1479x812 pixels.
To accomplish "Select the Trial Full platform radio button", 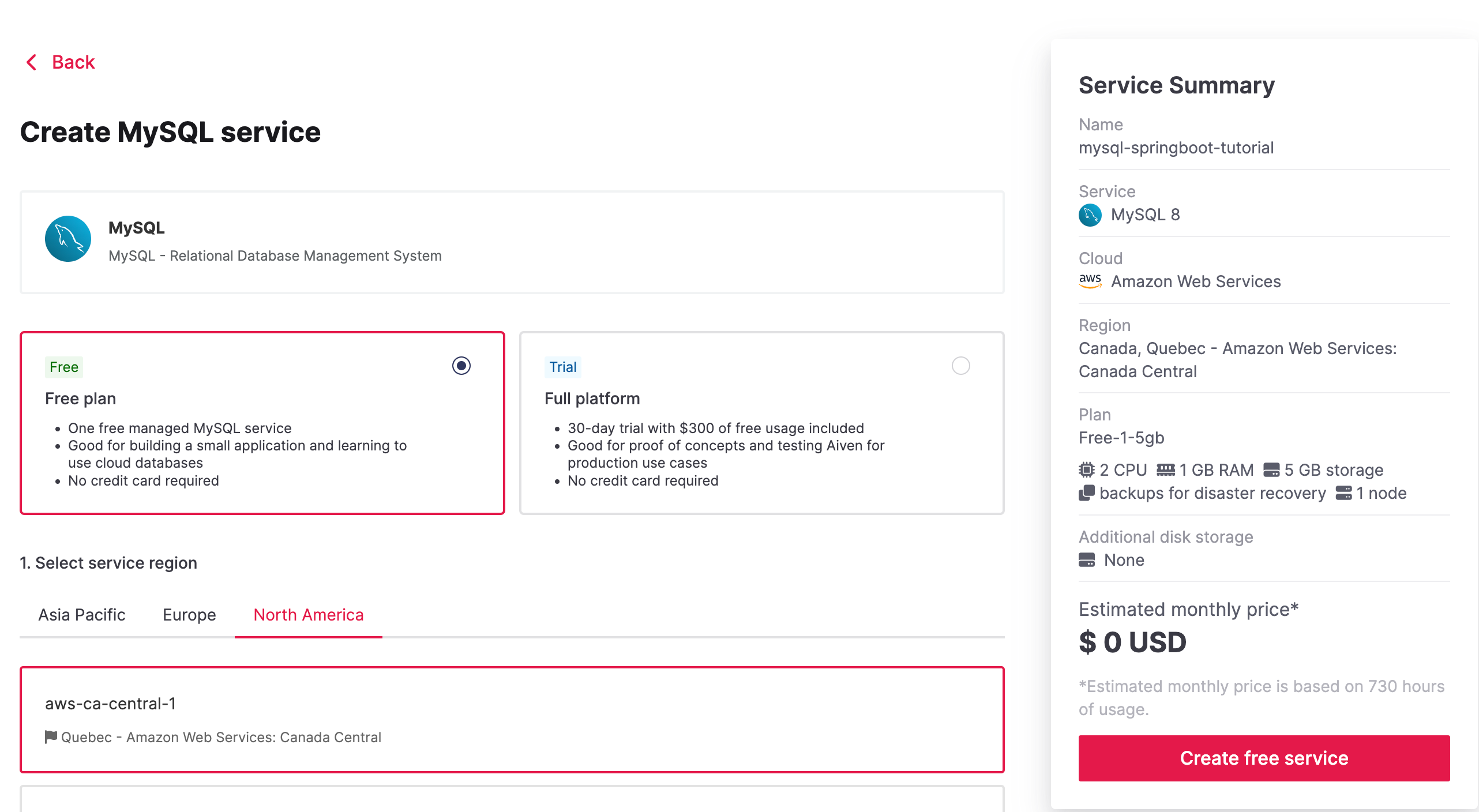I will [x=961, y=366].
